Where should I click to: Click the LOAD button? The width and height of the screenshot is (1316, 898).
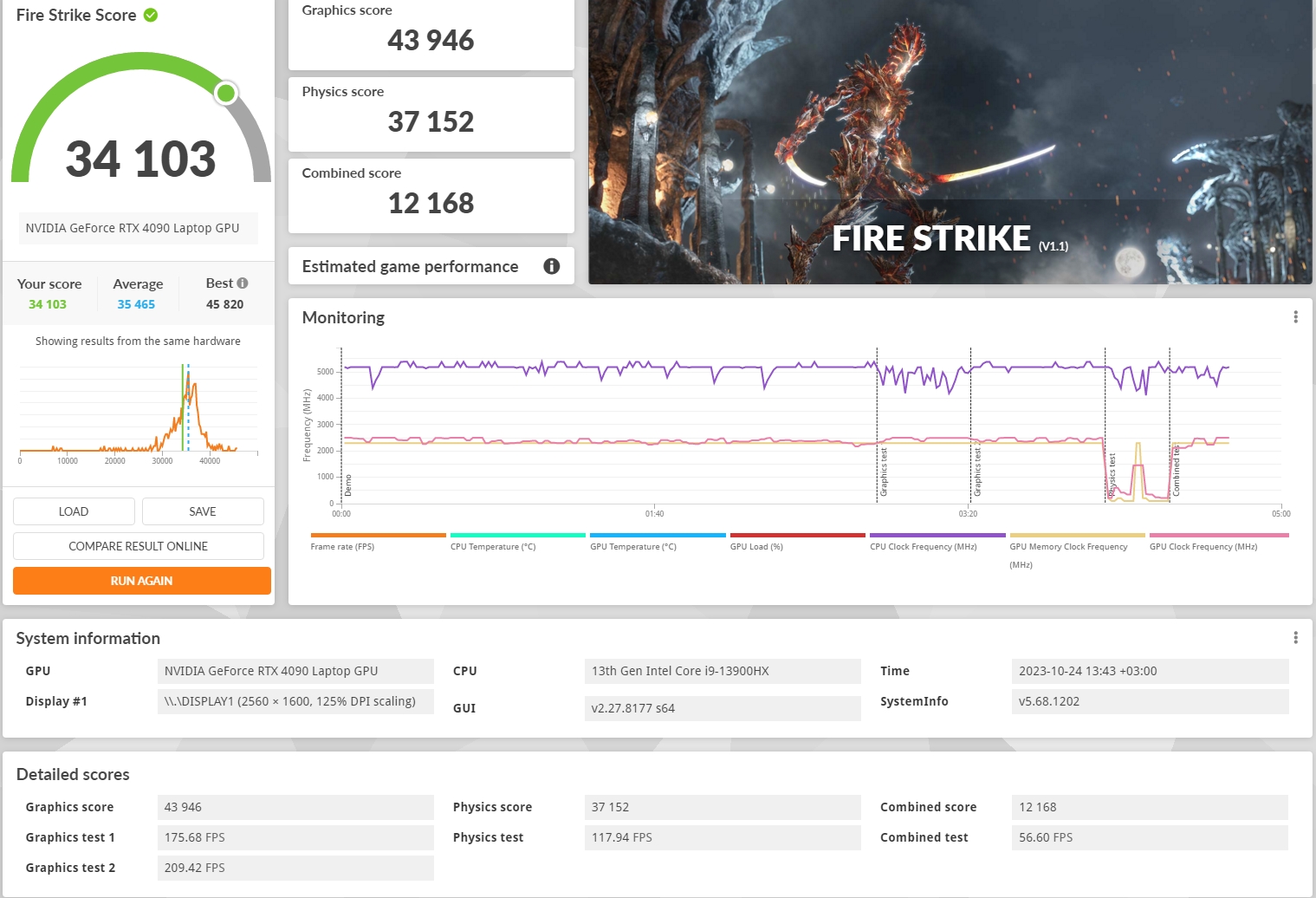point(74,511)
